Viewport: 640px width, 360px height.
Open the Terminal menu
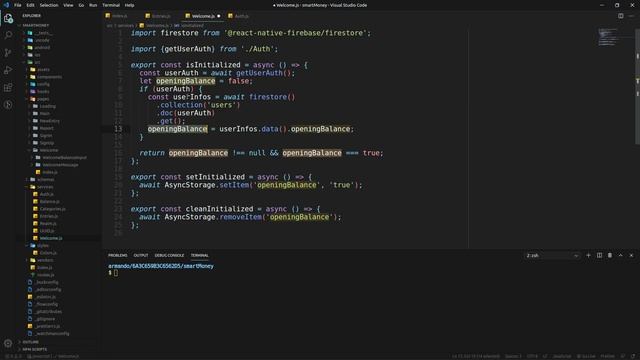(111, 5)
